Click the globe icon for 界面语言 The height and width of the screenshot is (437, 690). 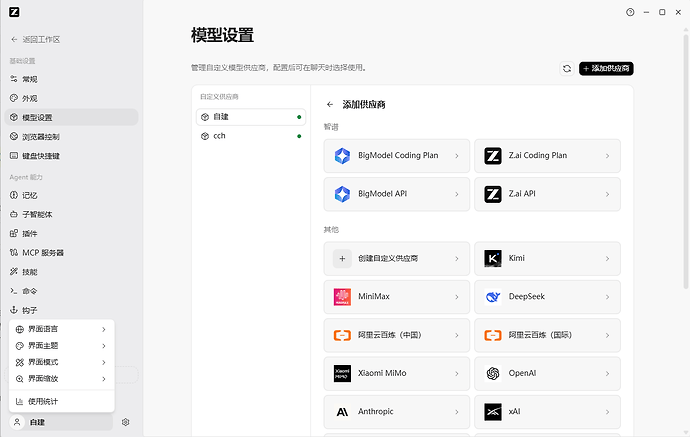(19, 329)
